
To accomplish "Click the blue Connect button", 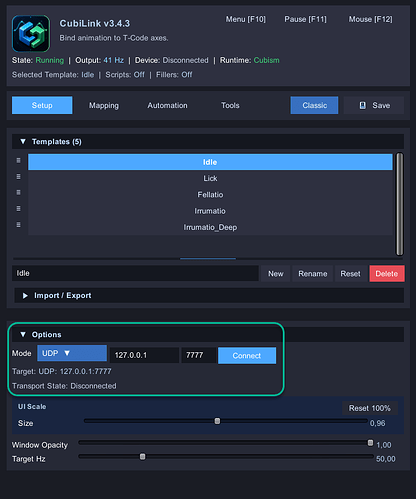I will tap(247, 356).
